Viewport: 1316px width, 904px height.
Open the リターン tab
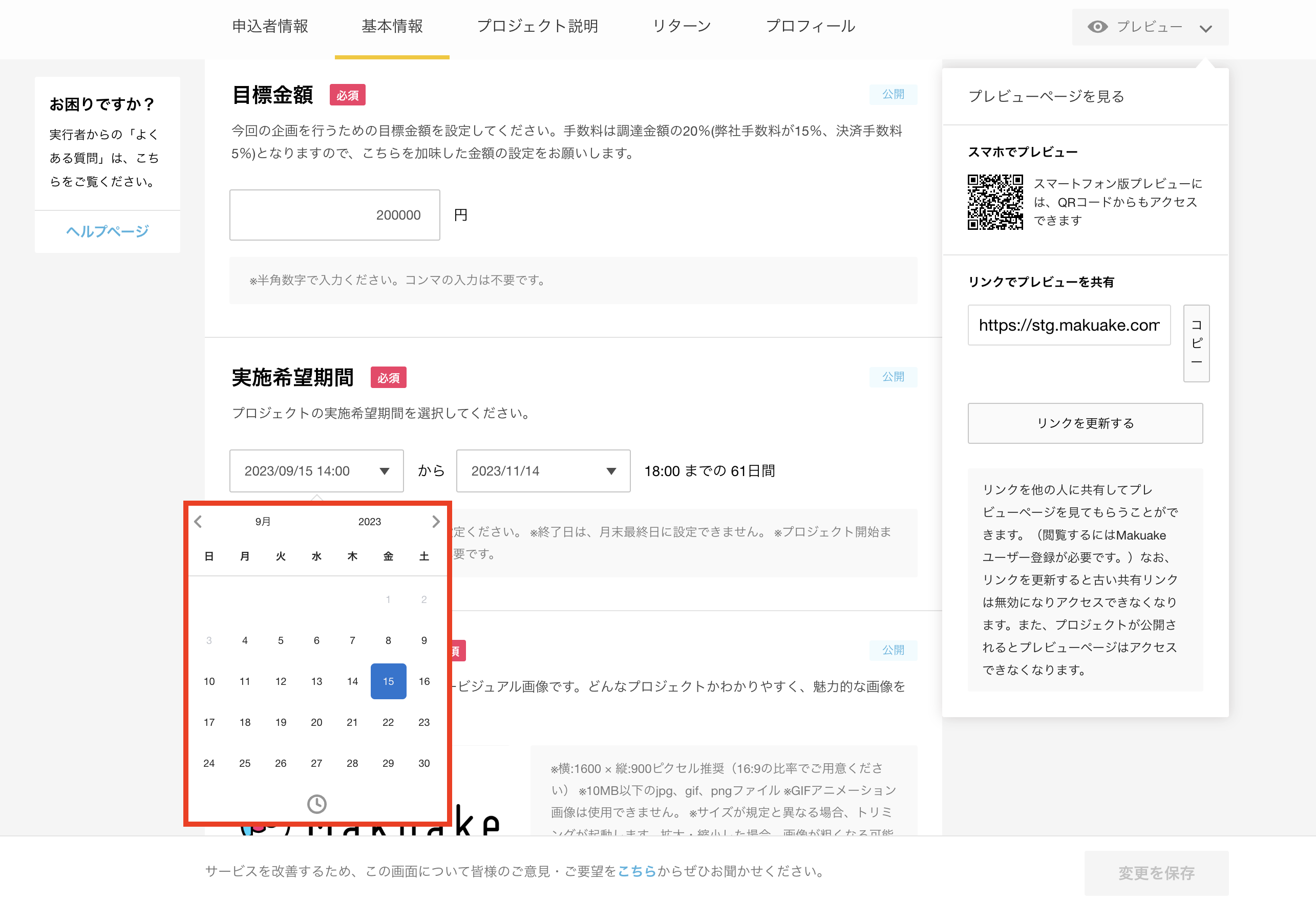(681, 26)
